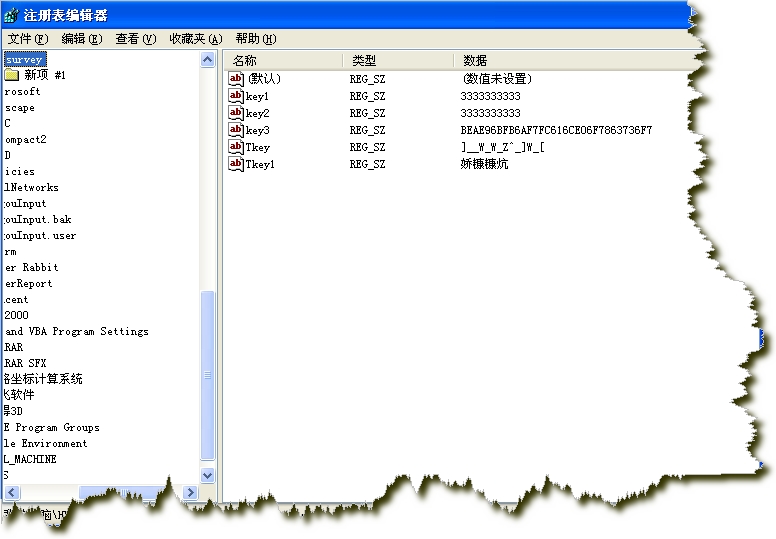Click the tree horizontal scroll-right arrow
776x539 pixels.
(190, 492)
